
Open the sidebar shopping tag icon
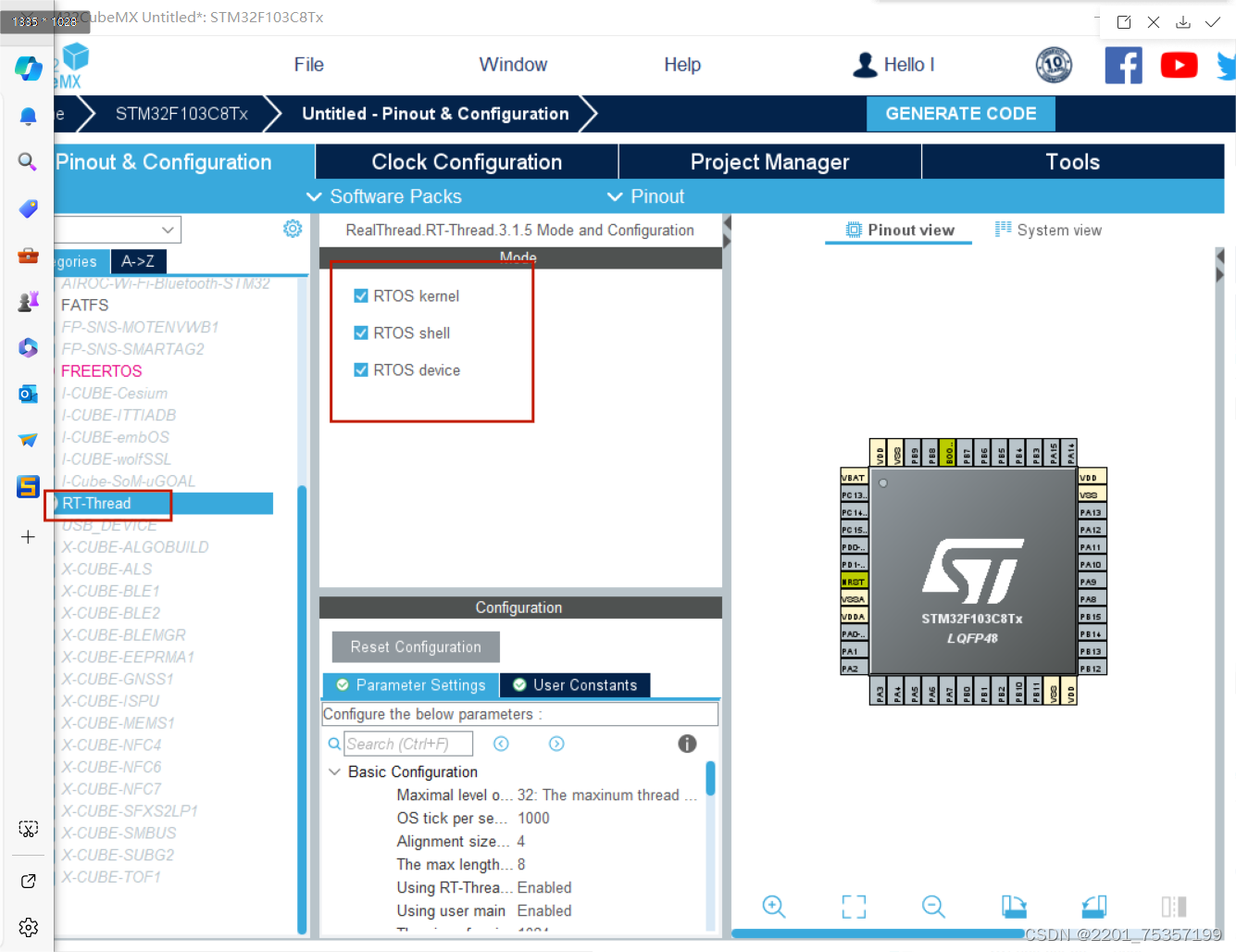pos(28,208)
